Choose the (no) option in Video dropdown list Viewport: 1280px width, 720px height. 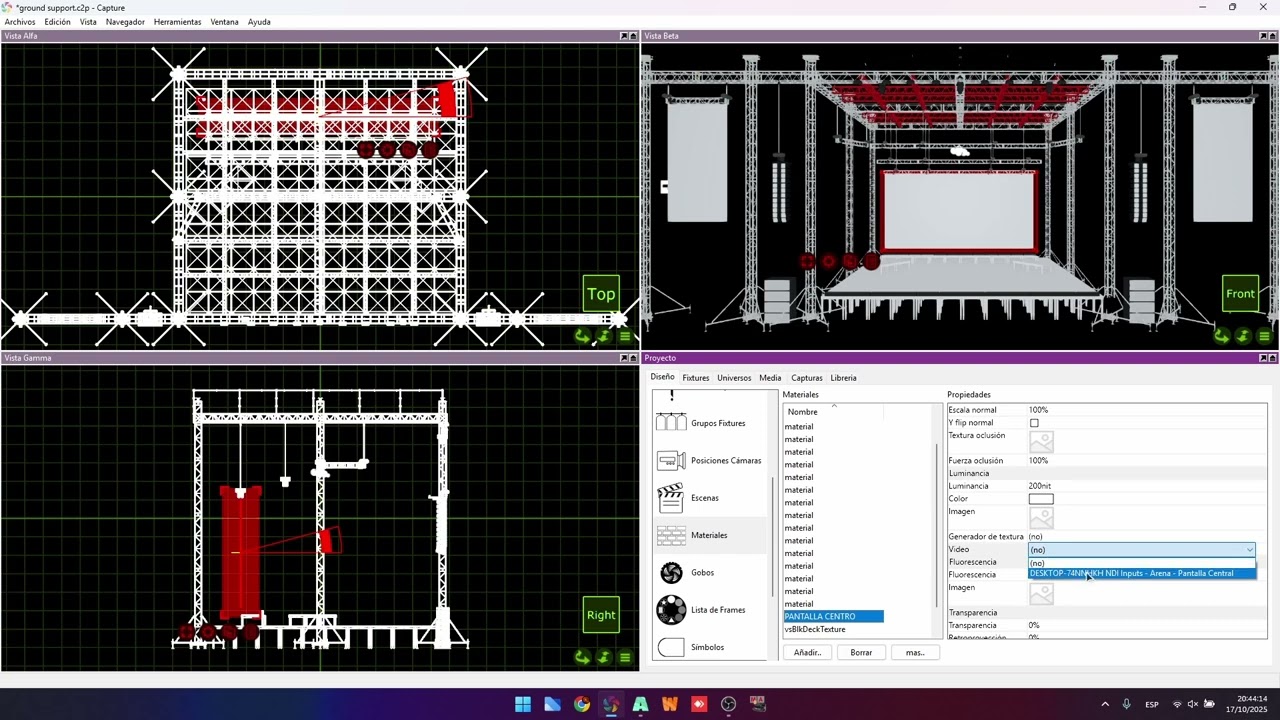[x=1141, y=563]
